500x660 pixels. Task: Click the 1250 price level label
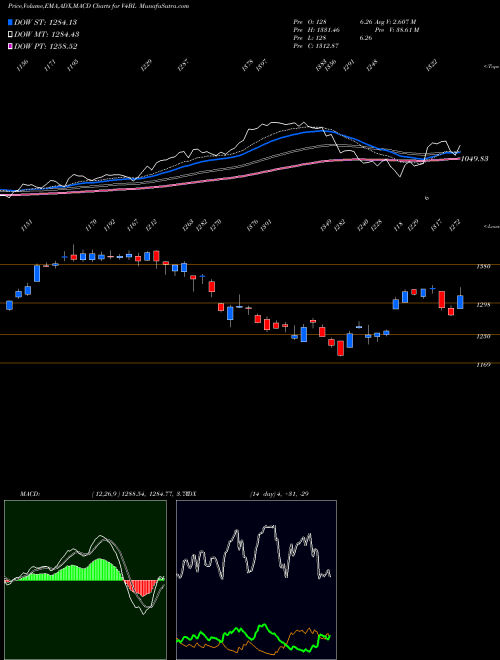483,336
